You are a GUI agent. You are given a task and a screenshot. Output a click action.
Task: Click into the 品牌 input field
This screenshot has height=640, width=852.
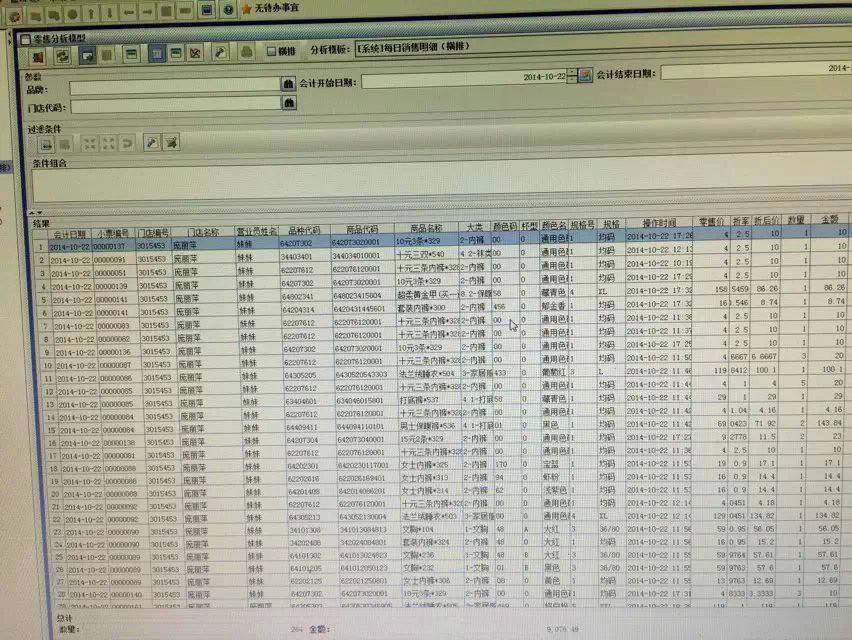coord(173,87)
